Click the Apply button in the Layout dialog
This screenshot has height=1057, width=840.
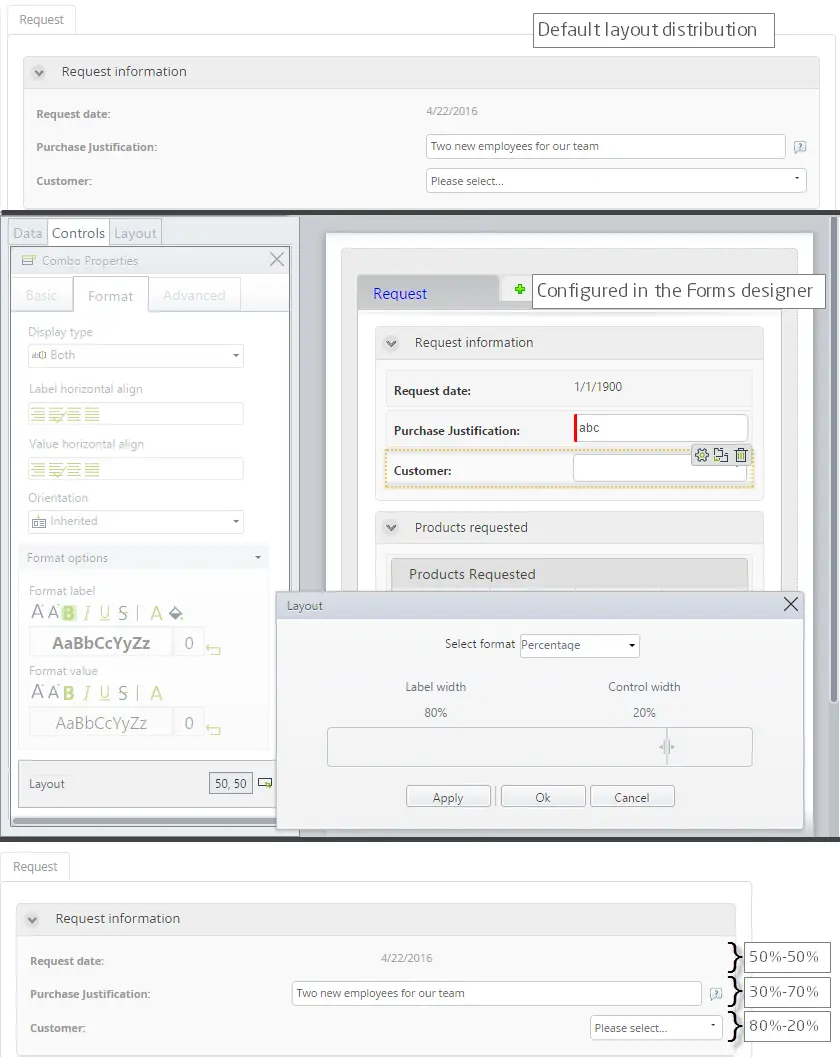click(448, 797)
